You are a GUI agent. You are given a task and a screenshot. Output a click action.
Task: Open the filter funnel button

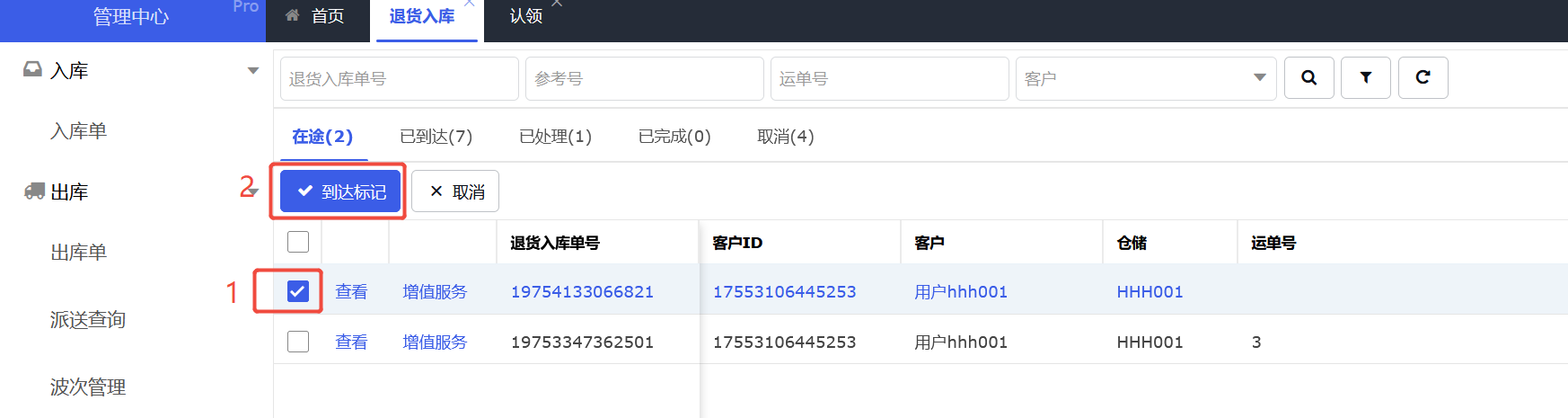coord(1365,77)
